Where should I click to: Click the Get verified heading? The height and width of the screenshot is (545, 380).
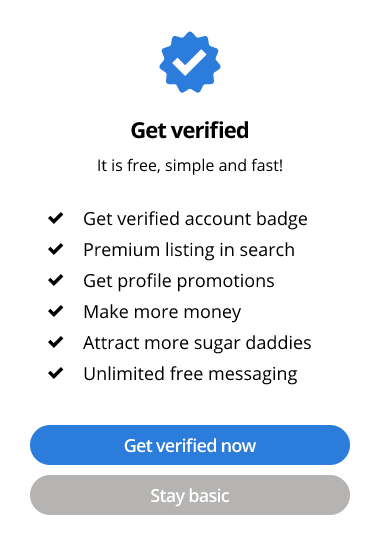tap(190, 130)
